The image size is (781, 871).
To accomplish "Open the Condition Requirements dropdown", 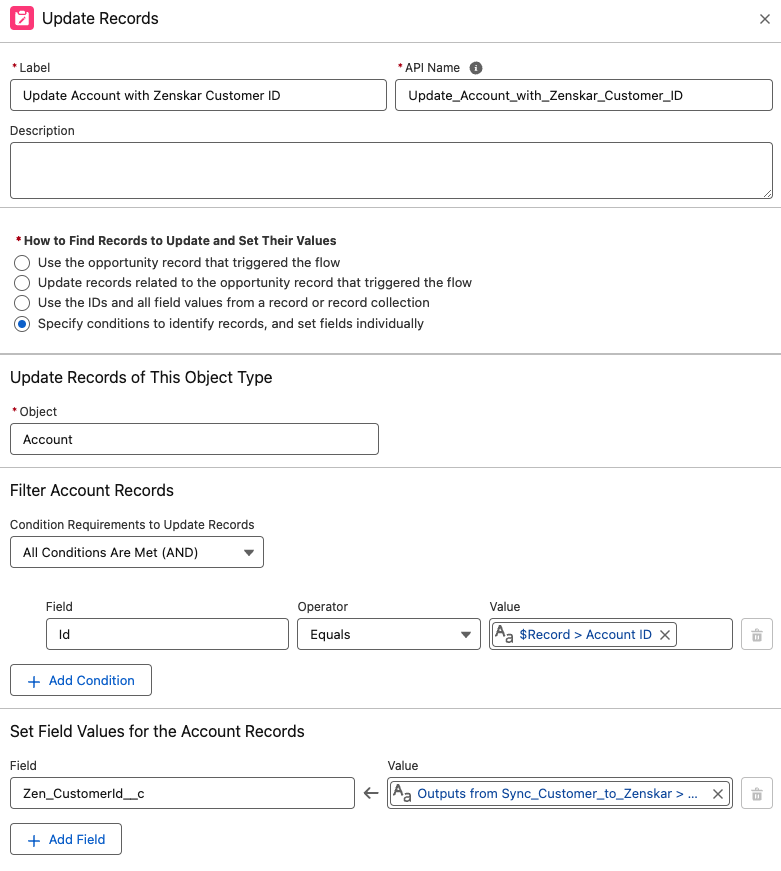I will [137, 552].
